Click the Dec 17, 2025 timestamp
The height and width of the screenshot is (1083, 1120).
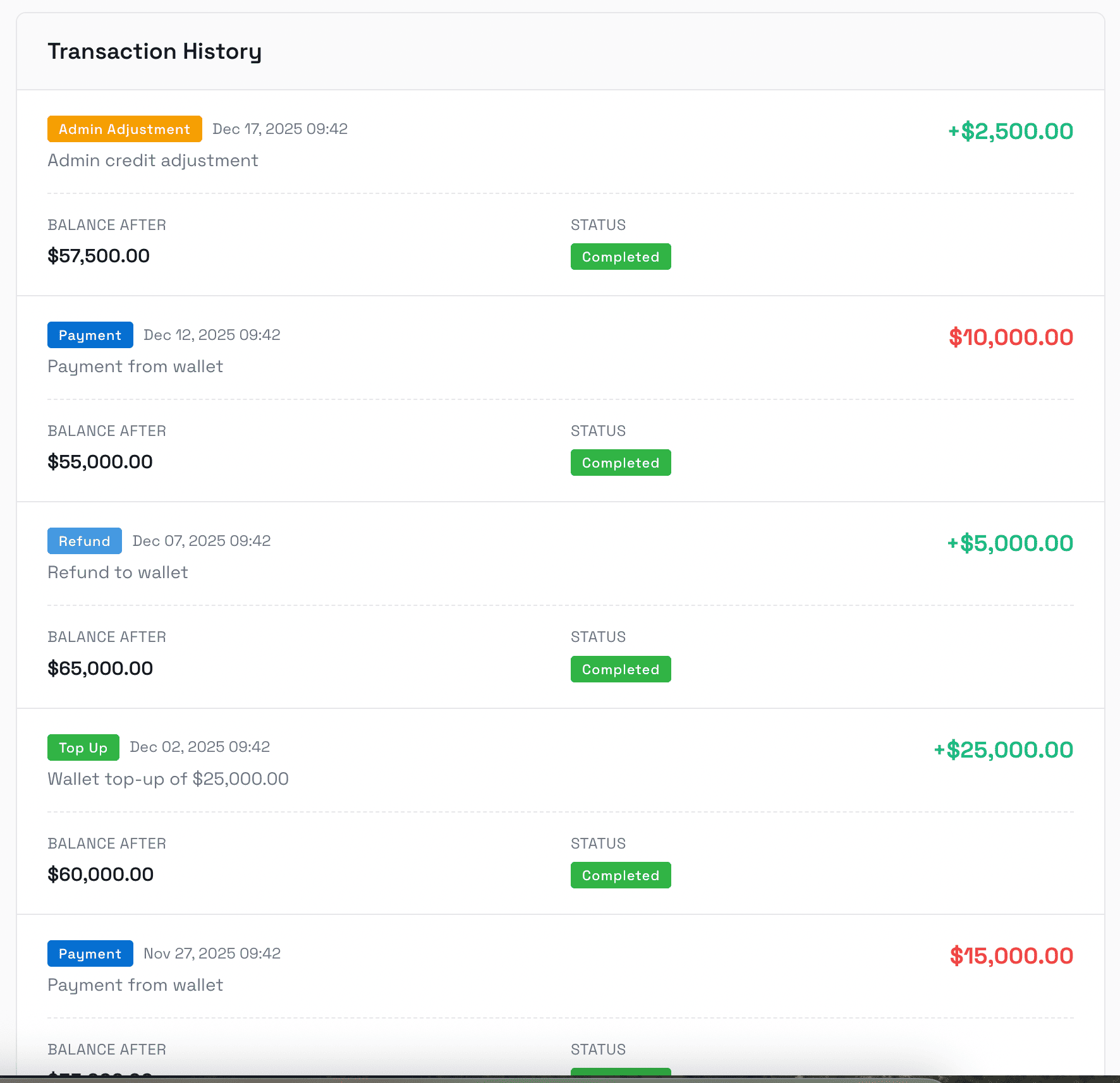tap(280, 129)
